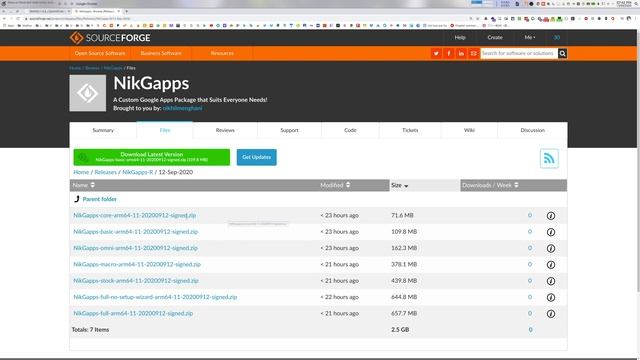Viewport: 640px width, 360px height.
Task: Sort files by Downloads / Week
Action: (x=490, y=185)
